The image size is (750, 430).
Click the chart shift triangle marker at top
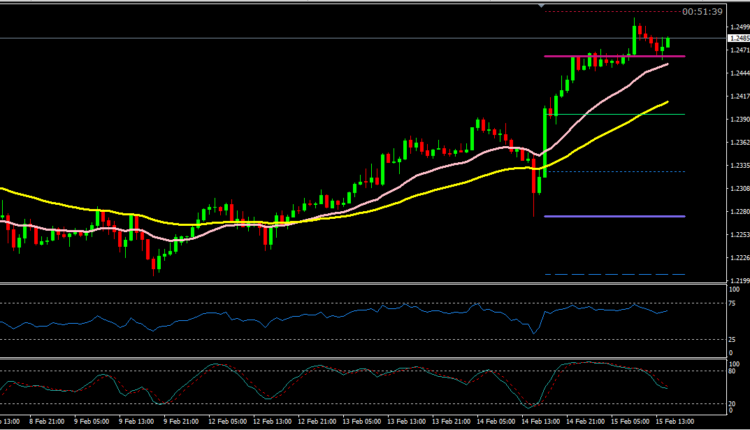click(543, 7)
